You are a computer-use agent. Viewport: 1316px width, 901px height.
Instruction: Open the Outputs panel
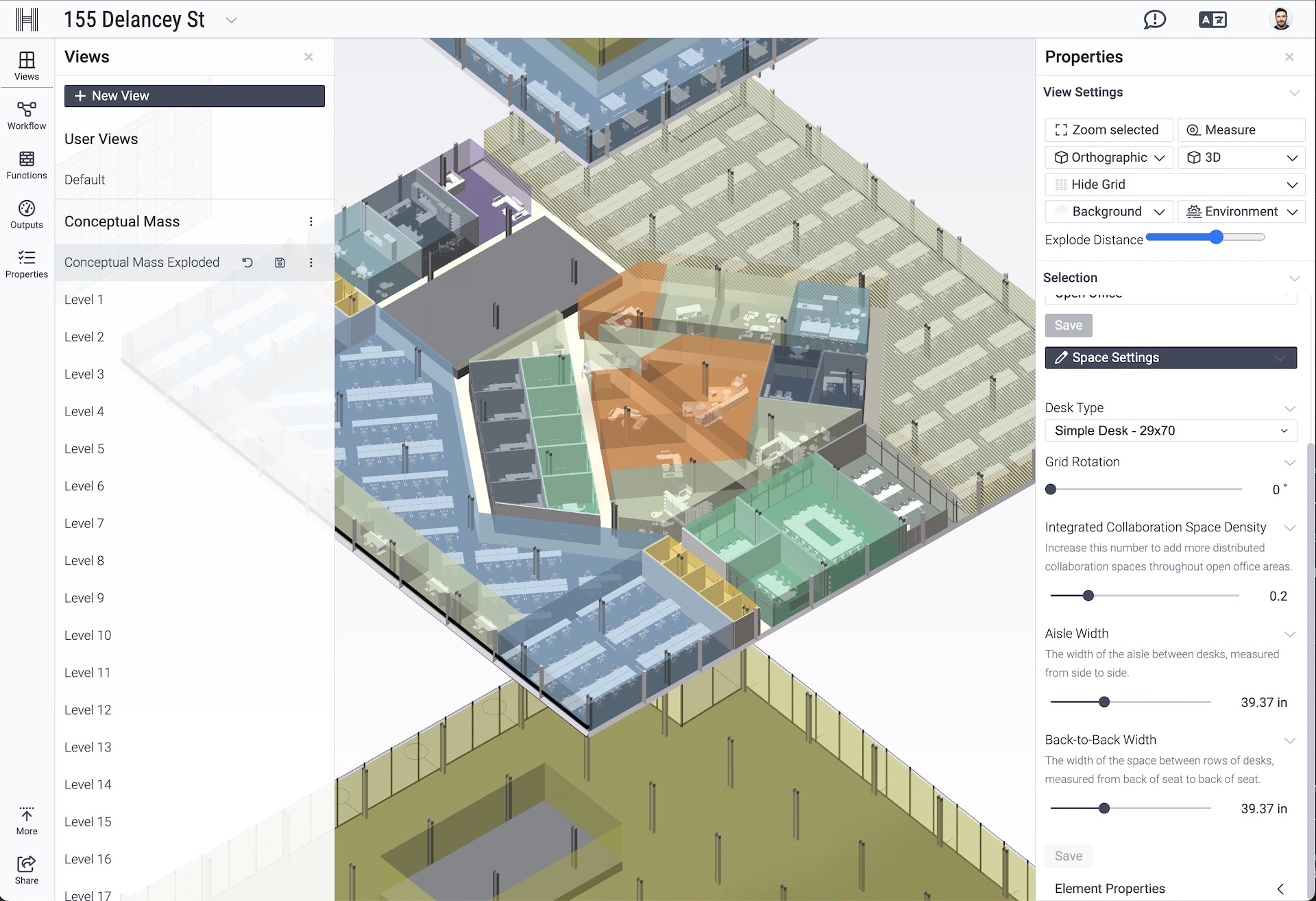(x=26, y=215)
